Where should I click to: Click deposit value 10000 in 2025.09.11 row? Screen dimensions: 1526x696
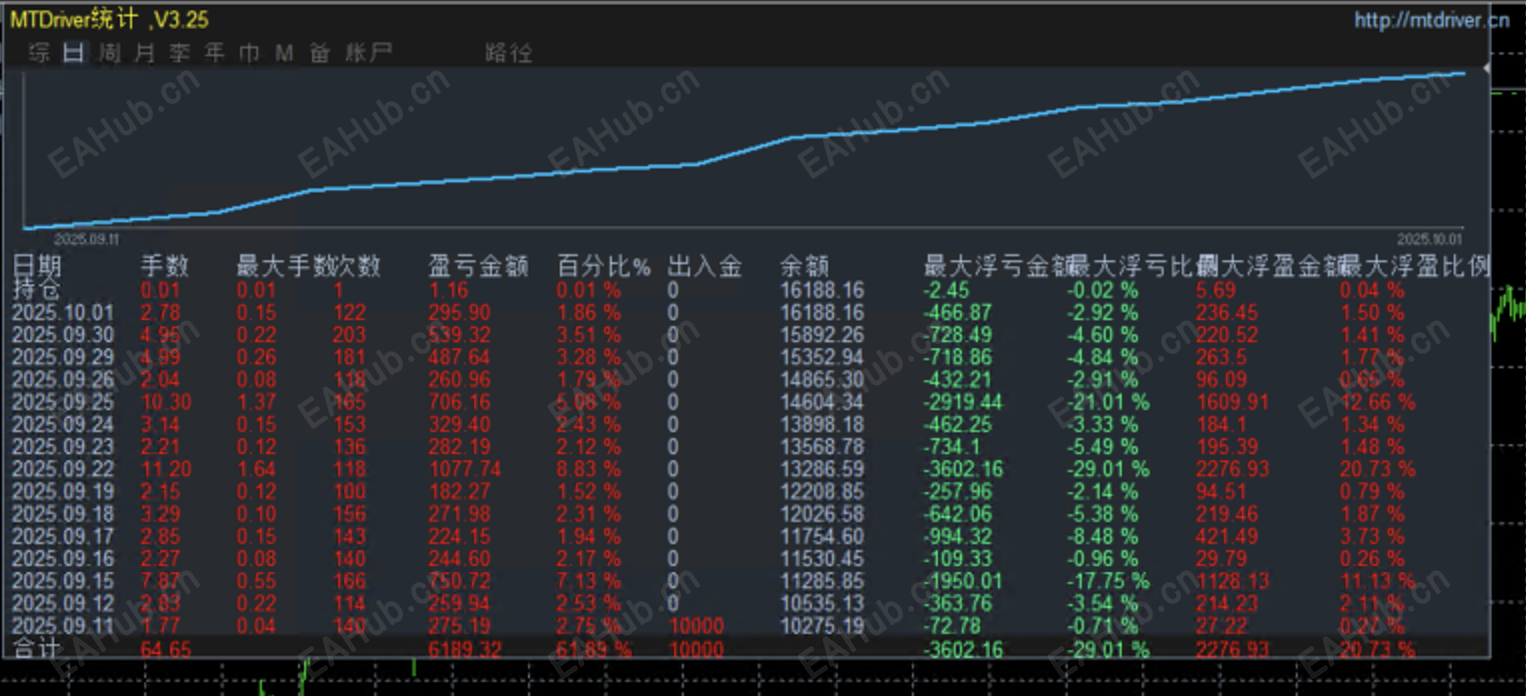pos(696,625)
